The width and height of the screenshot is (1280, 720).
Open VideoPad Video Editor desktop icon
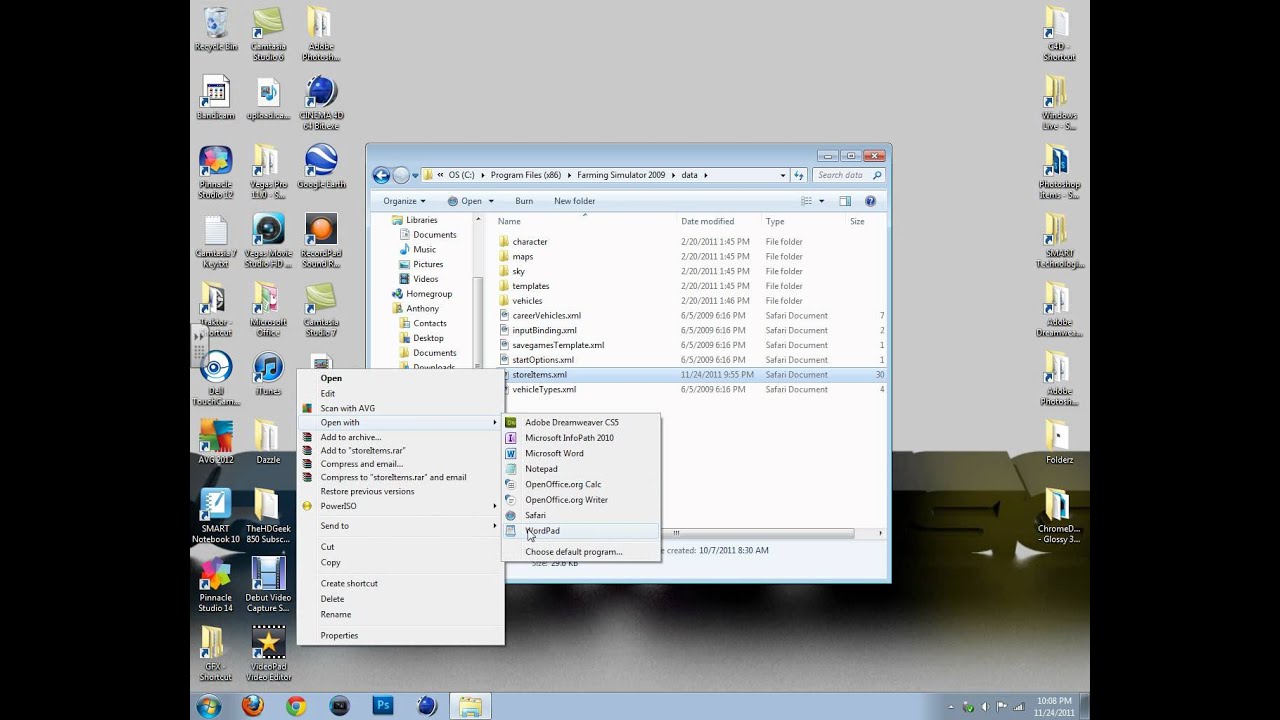[x=268, y=653]
